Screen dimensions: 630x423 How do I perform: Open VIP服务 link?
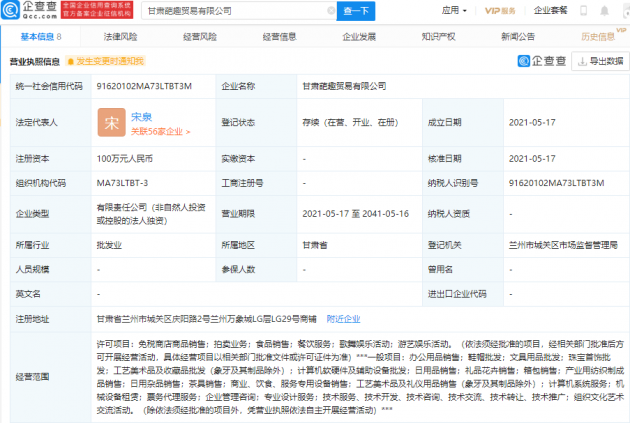coord(500,11)
